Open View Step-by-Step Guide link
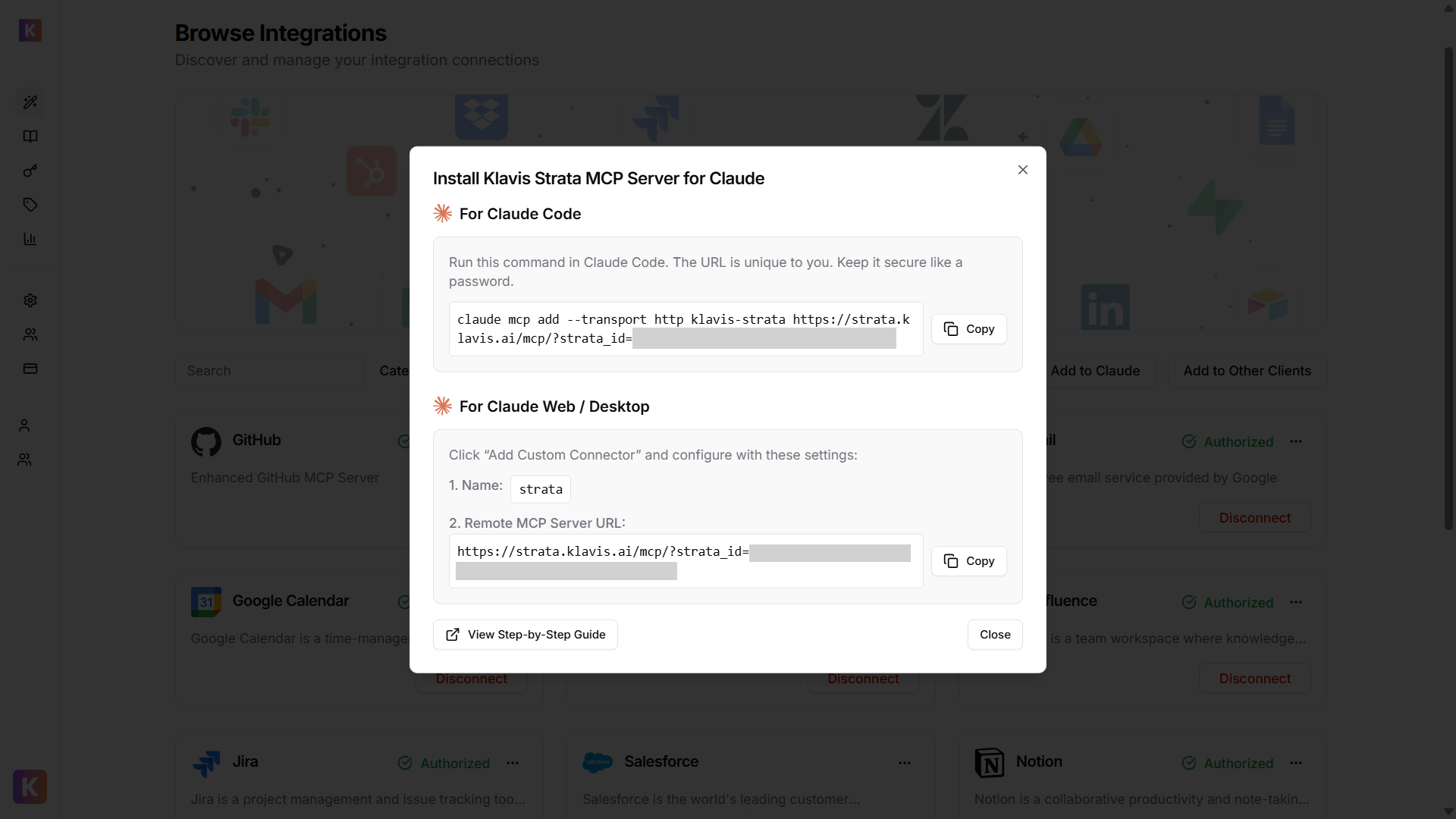Screen dimensions: 1456x819 [525, 635]
